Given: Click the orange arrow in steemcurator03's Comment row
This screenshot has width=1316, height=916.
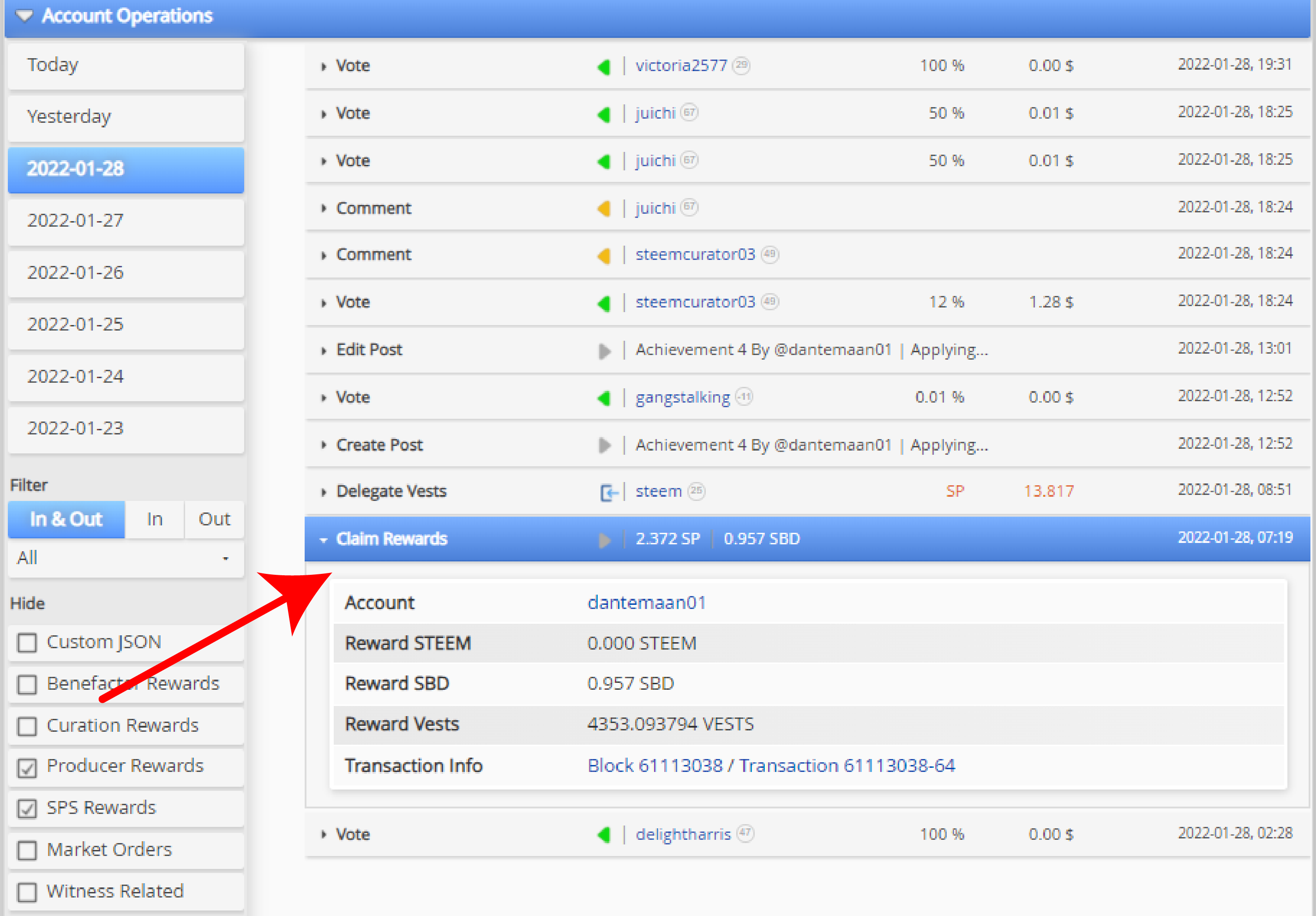Looking at the screenshot, I should pos(604,256).
